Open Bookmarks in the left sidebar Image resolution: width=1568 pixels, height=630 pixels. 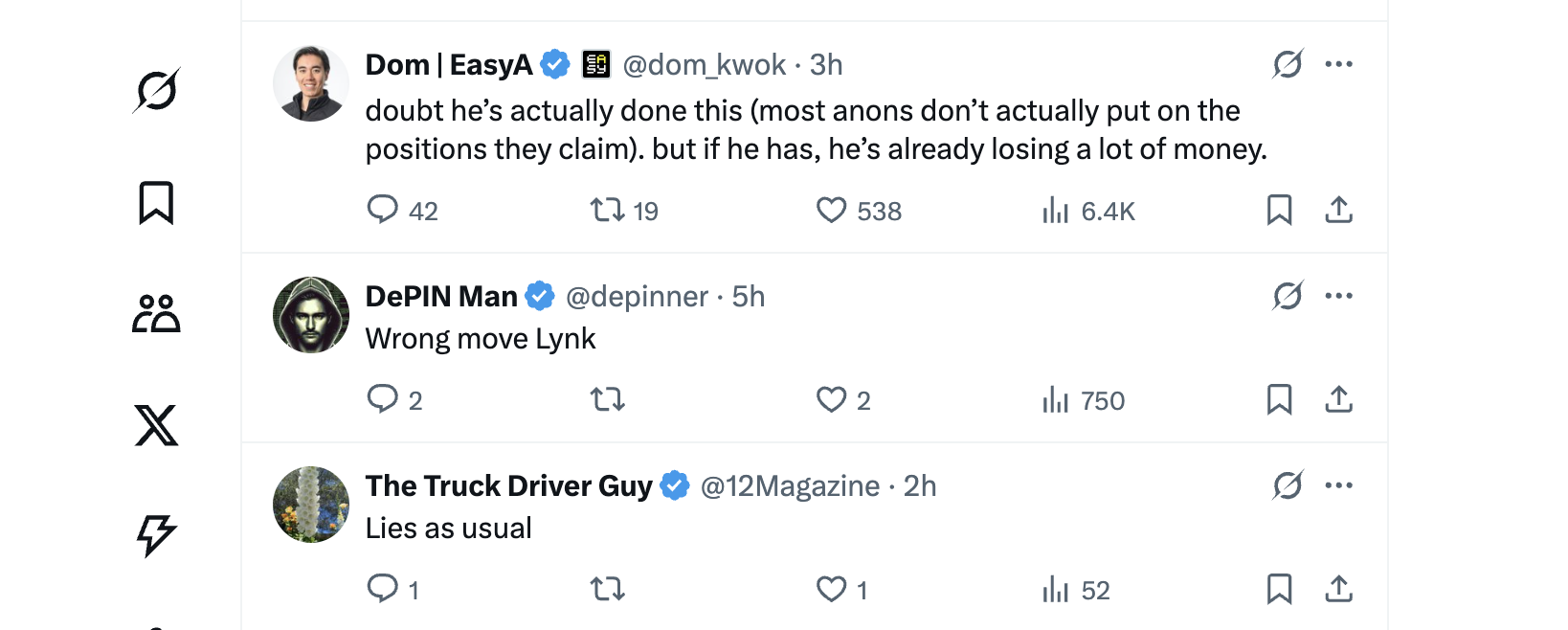tap(156, 203)
